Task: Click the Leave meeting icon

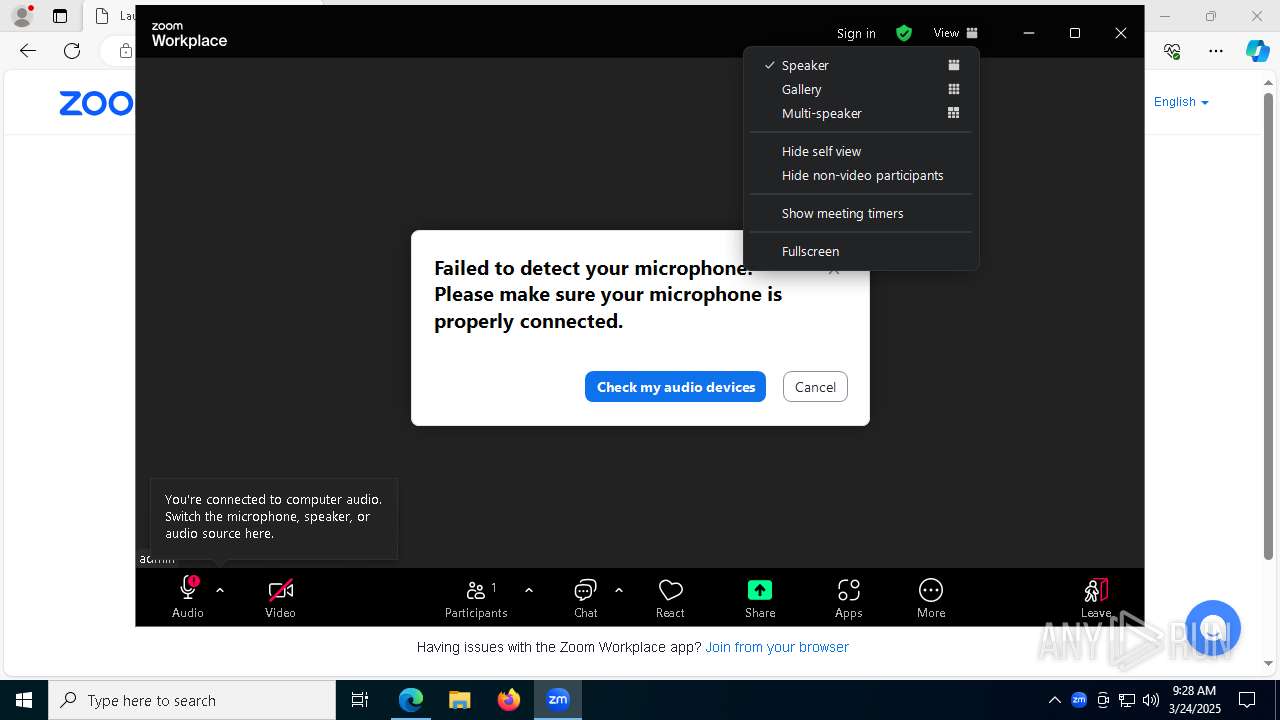Action: coord(1096,598)
